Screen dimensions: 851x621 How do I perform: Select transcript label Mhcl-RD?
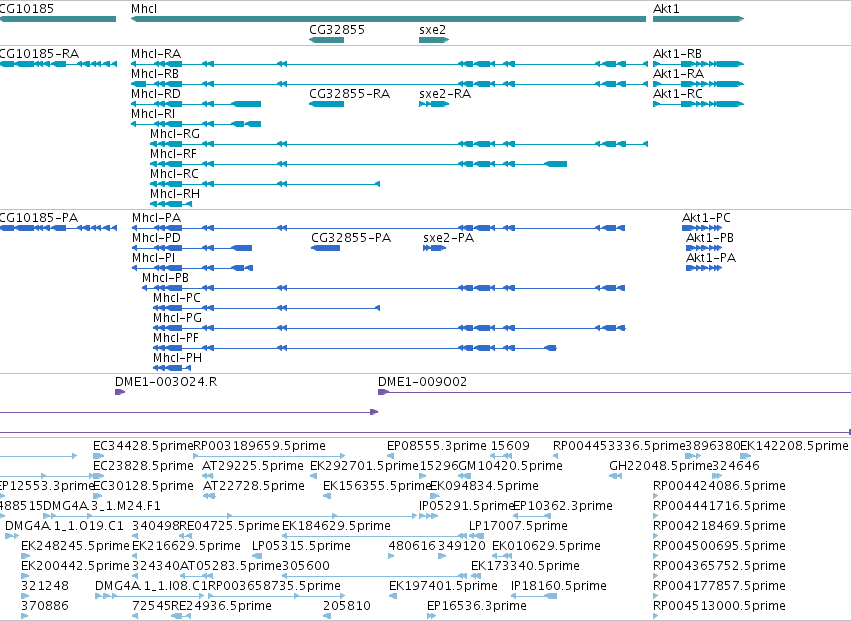pos(156,94)
